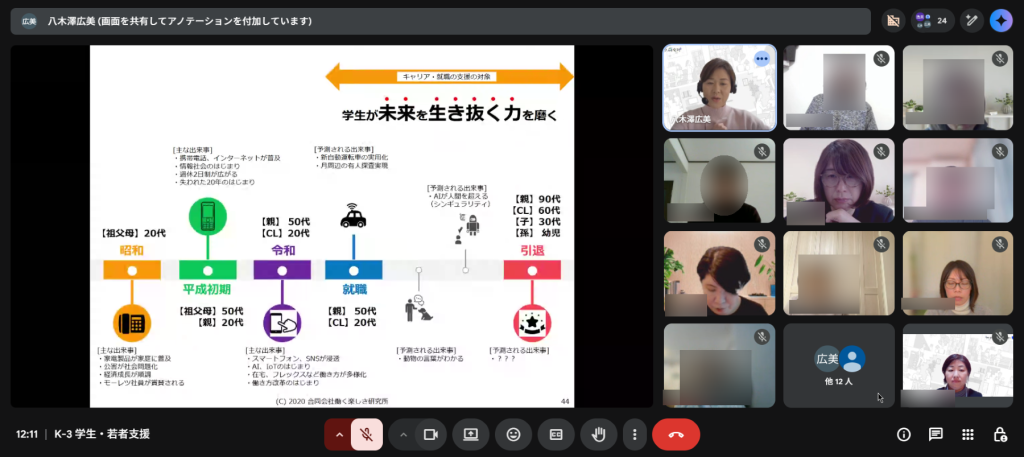Click the 他 12 人 participants tile
The image size is (1024, 457).
tap(838, 365)
